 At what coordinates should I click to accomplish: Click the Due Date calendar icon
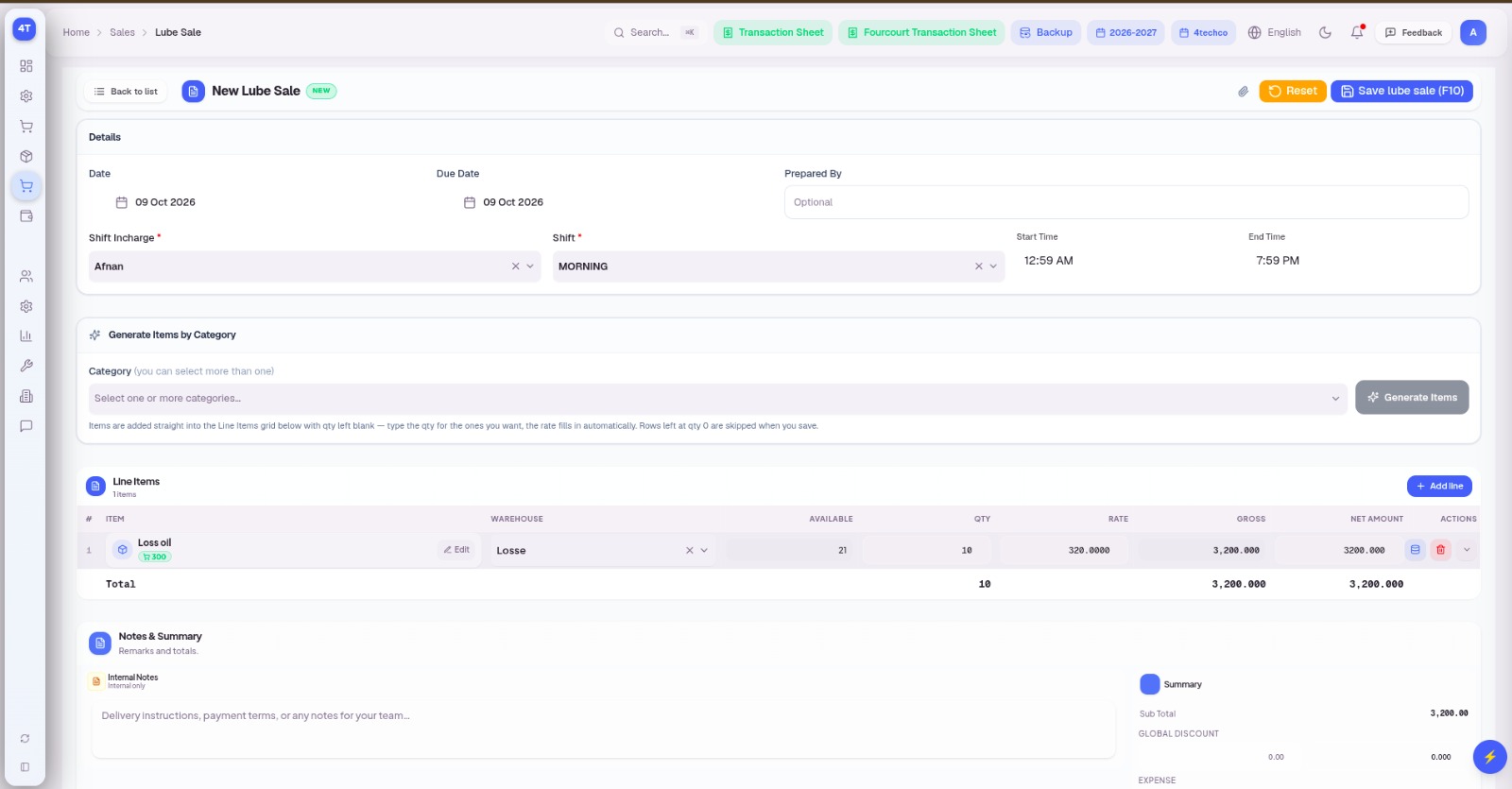(x=470, y=202)
